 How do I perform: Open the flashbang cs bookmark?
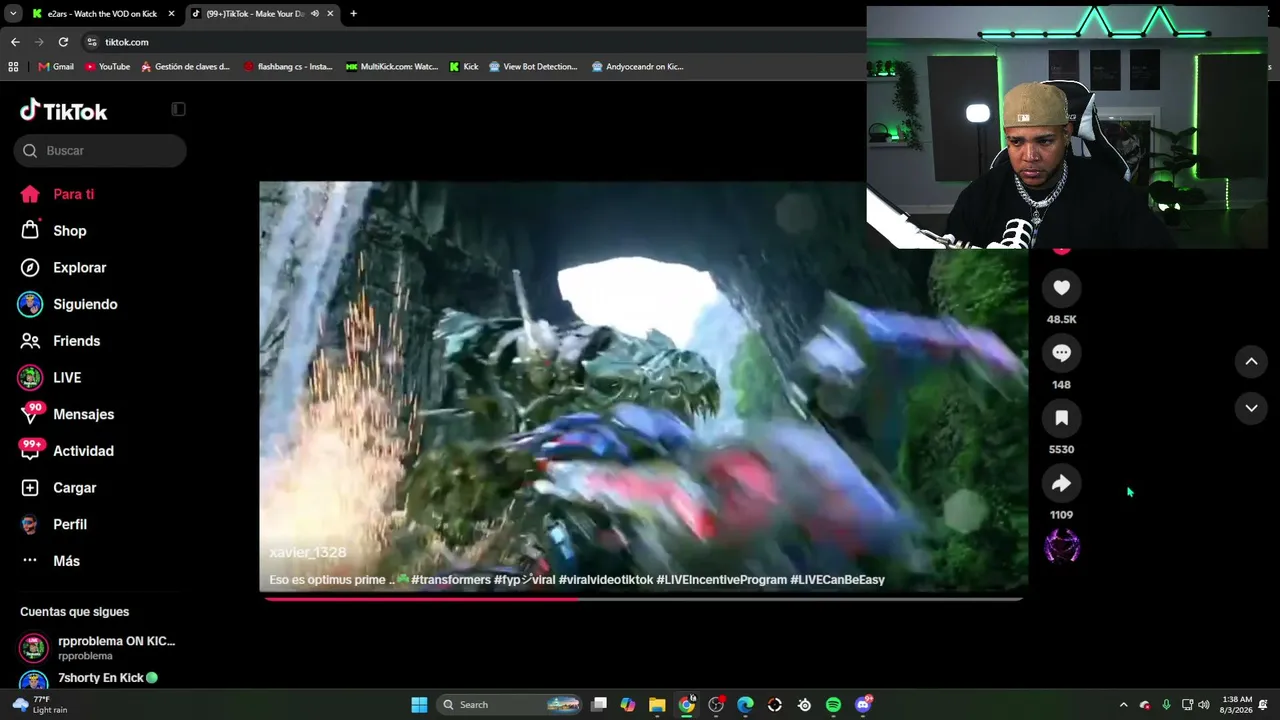288,67
